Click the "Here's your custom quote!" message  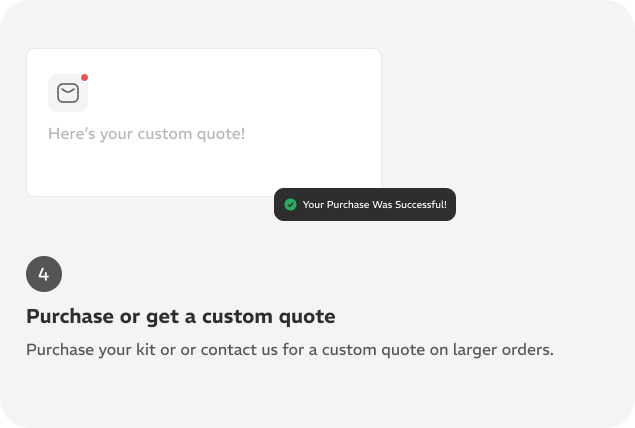coord(147,134)
